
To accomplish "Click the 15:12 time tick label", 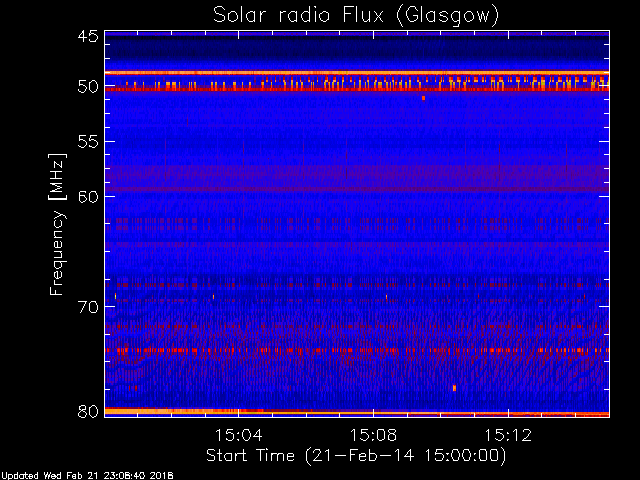I will [508, 435].
